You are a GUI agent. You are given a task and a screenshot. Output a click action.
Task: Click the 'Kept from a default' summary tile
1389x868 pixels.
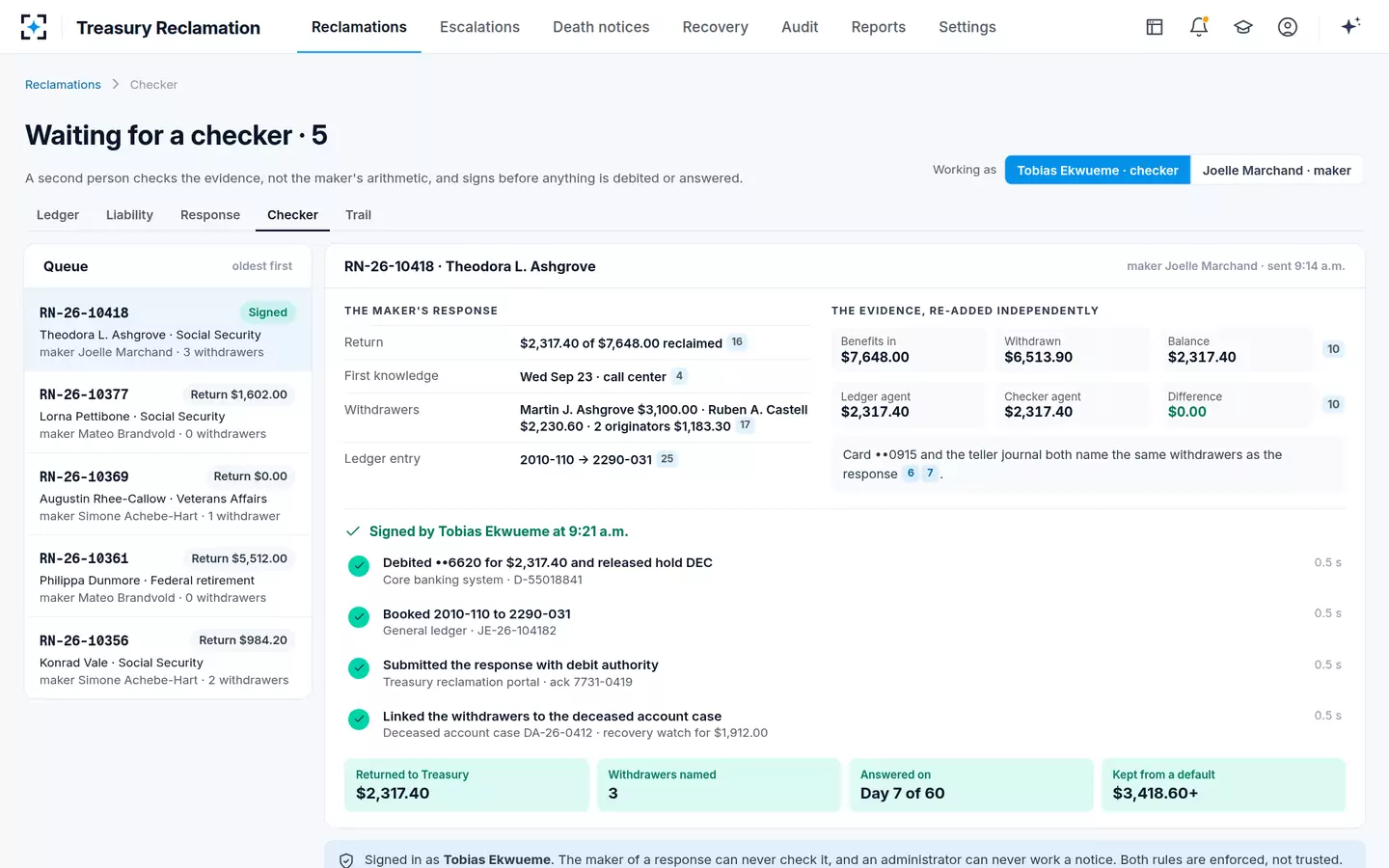pyautogui.click(x=1223, y=784)
